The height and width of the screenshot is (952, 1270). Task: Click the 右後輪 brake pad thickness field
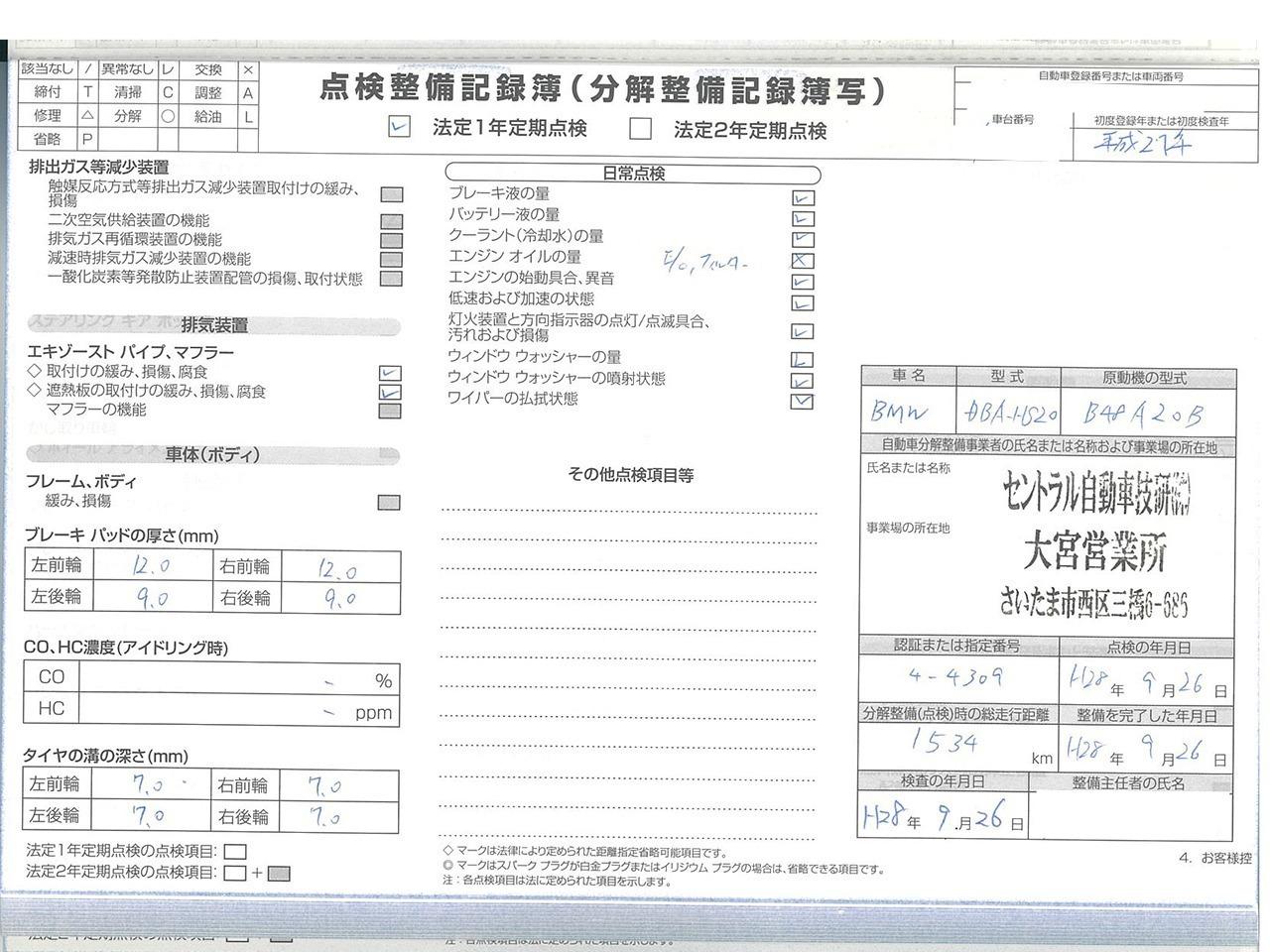[339, 598]
